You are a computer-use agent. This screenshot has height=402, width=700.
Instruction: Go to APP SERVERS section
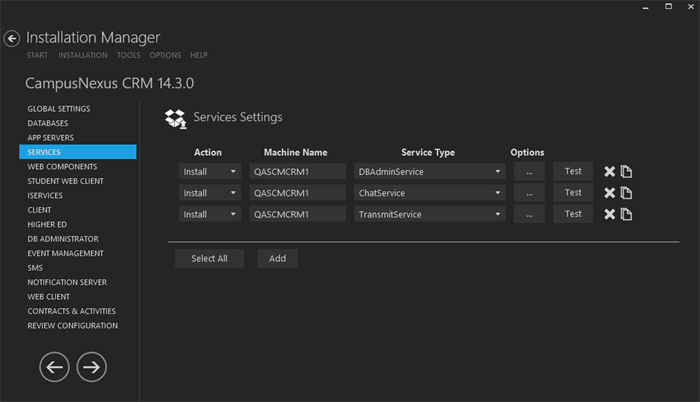(50, 138)
